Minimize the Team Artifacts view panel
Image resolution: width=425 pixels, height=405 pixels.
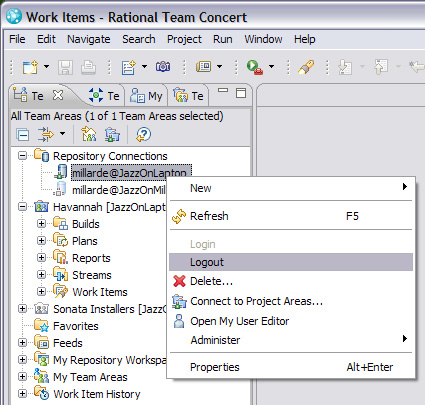pyautogui.click(x=223, y=90)
